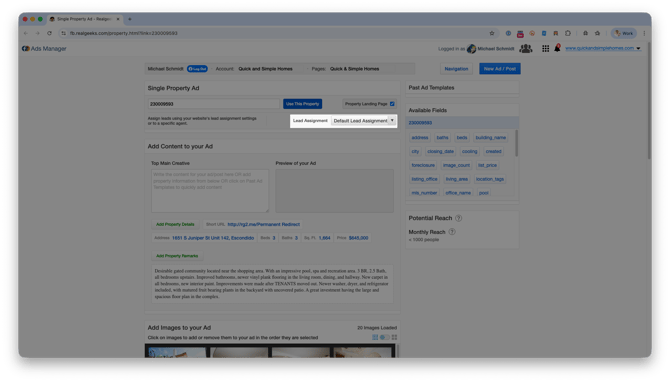Click the closing_date field tag
670x382 pixels.
click(x=441, y=151)
